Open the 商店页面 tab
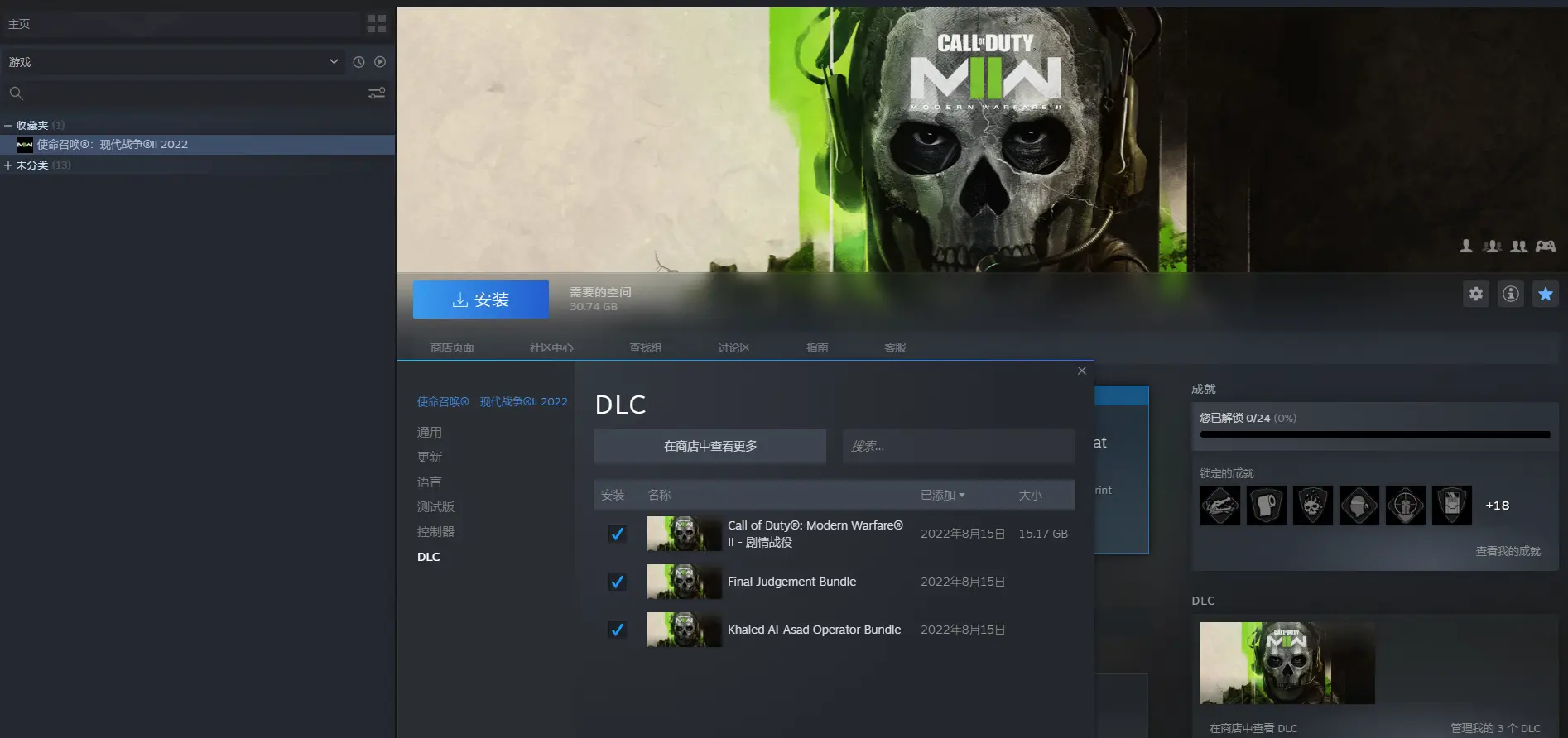 click(x=452, y=347)
